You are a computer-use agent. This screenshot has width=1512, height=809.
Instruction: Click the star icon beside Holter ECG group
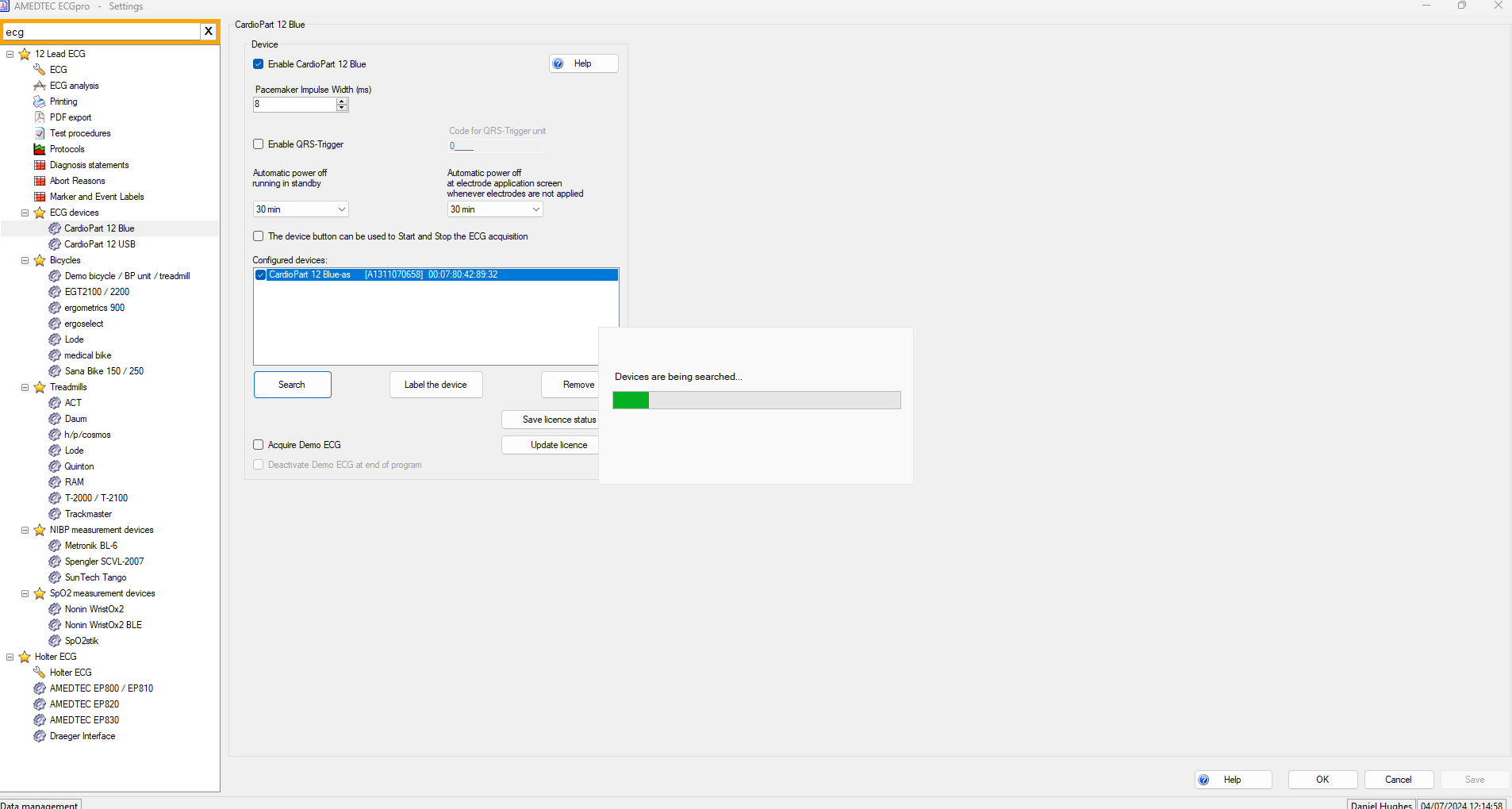[x=25, y=657]
